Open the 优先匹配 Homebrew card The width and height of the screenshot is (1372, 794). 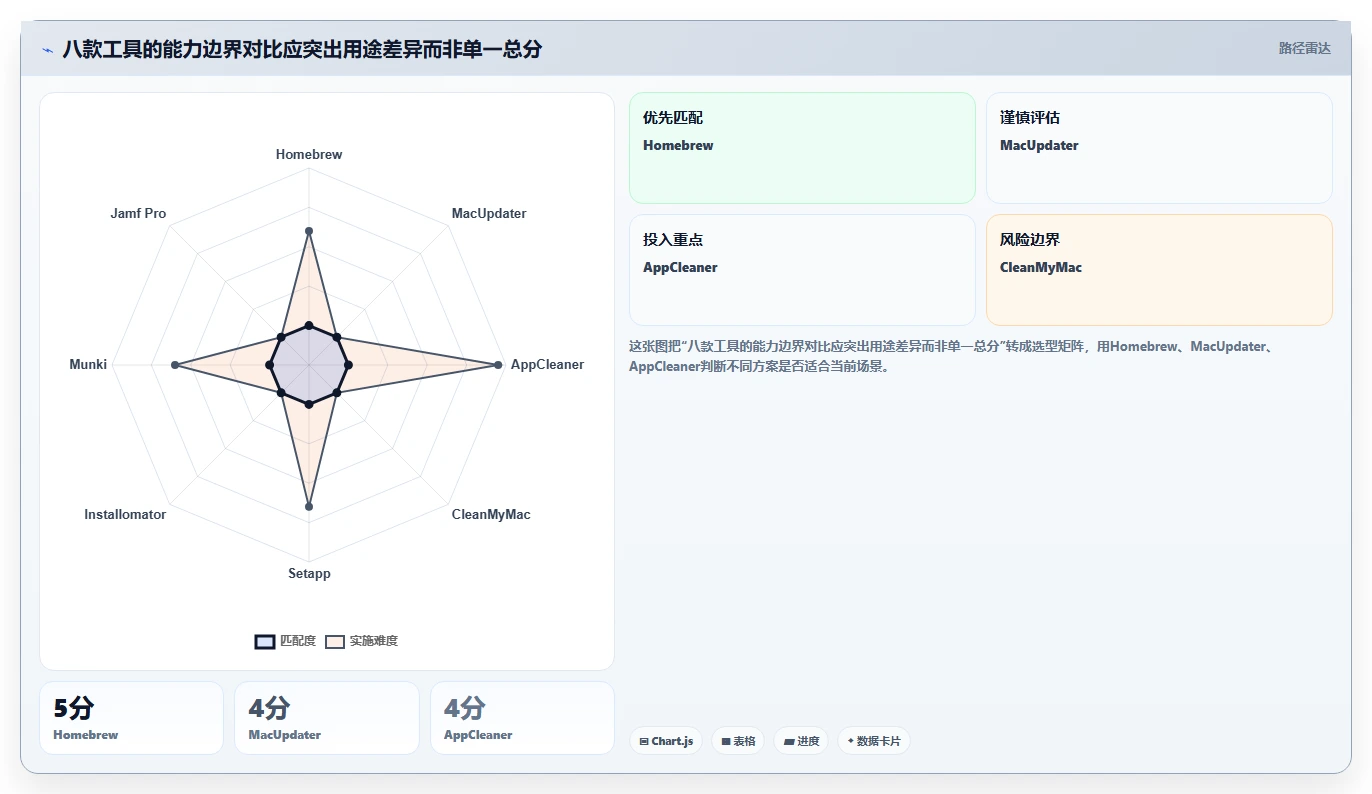click(x=802, y=148)
